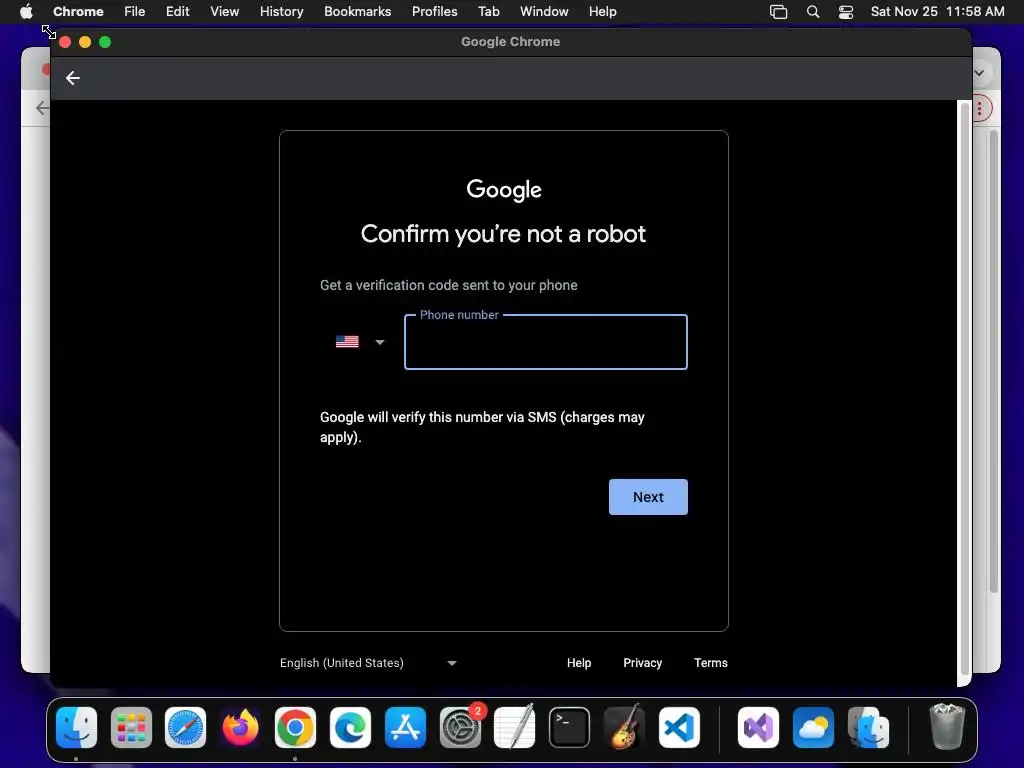The width and height of the screenshot is (1024, 768).
Task: Open the Finder-style icon beside the Trash
Action: (x=869, y=728)
